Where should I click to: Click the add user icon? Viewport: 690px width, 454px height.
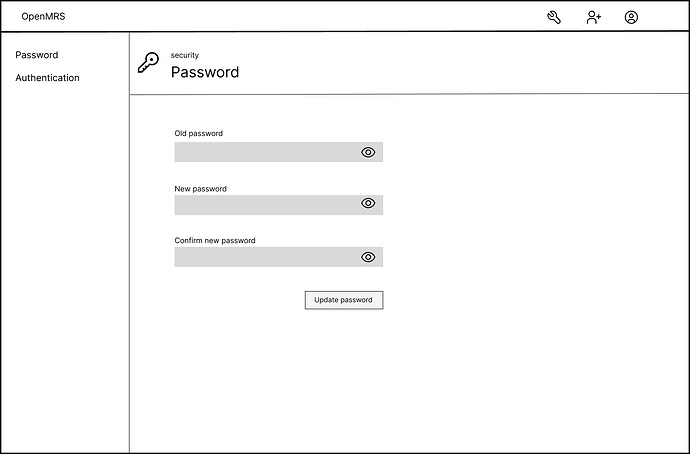coord(594,17)
